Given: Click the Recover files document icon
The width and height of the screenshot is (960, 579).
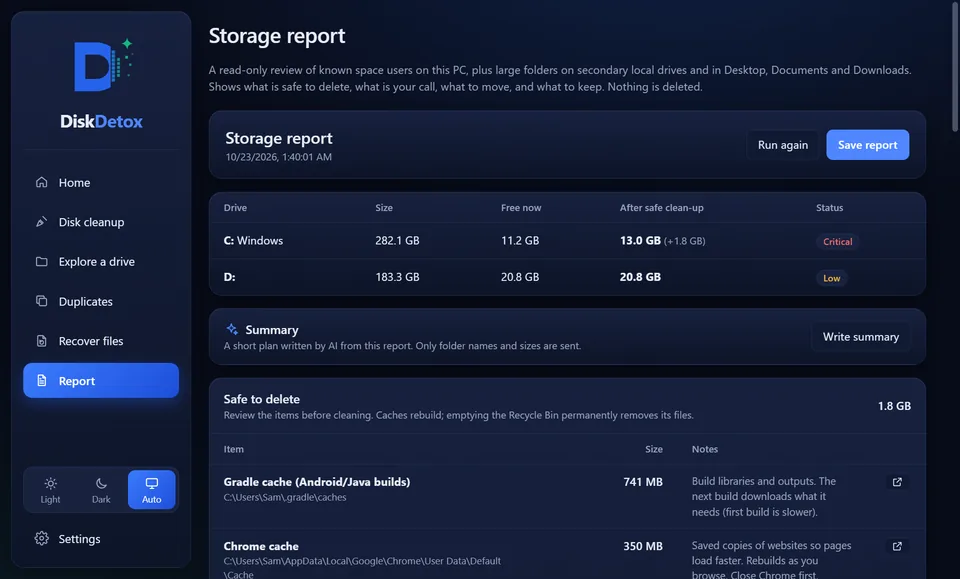Looking at the screenshot, I should click(x=42, y=341).
